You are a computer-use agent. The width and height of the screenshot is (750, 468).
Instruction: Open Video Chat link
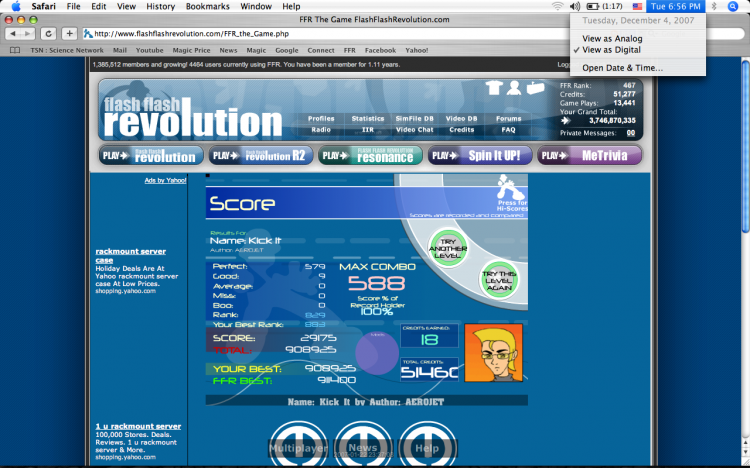414,130
